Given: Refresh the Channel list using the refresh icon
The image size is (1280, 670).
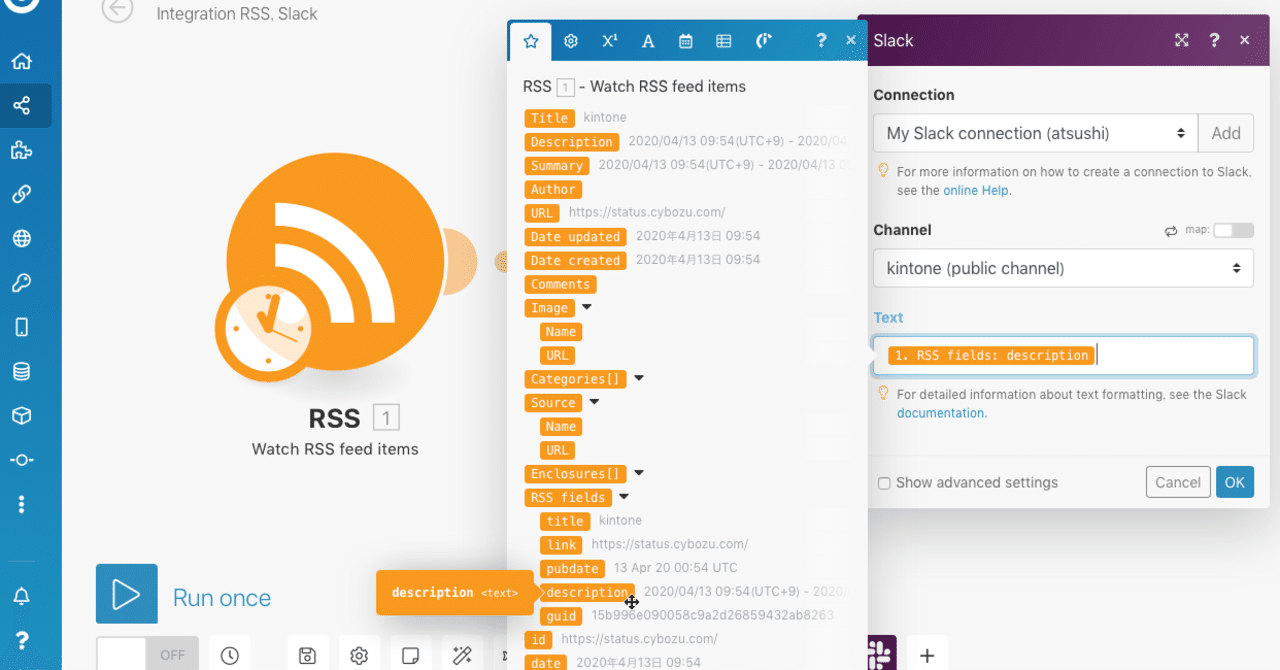Looking at the screenshot, I should tap(1171, 231).
